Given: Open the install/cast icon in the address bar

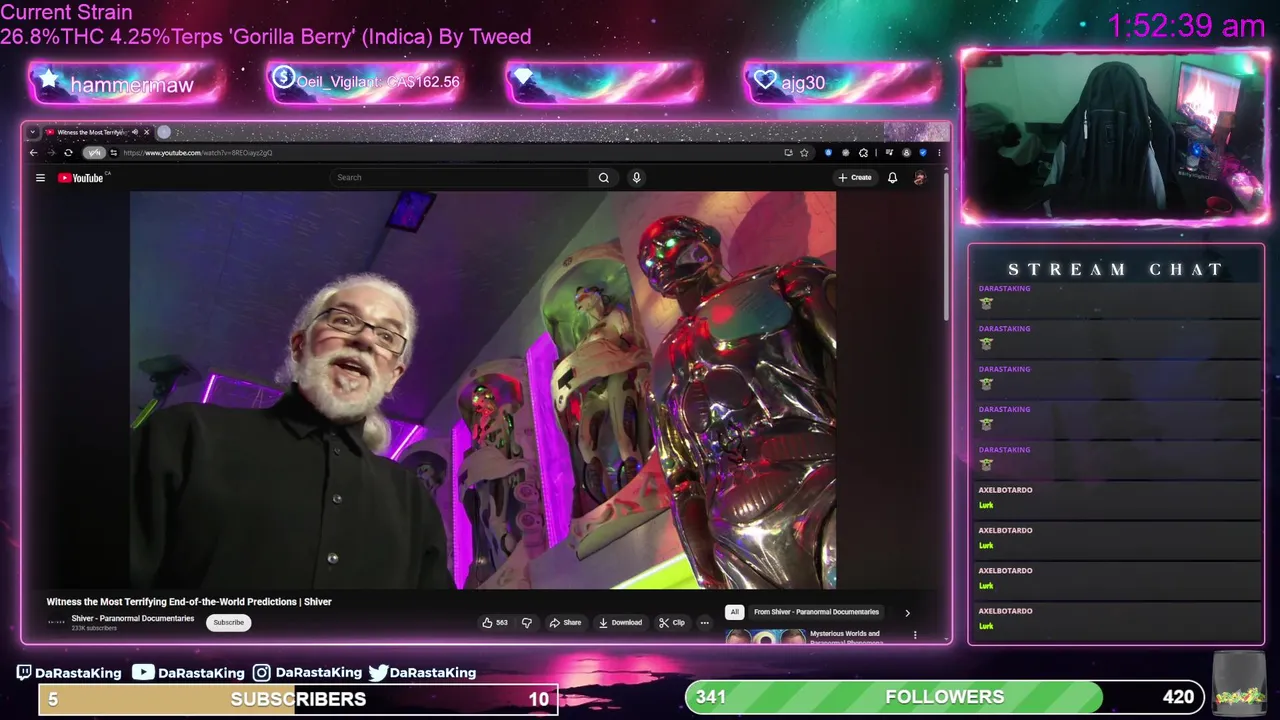Looking at the screenshot, I should click(789, 153).
